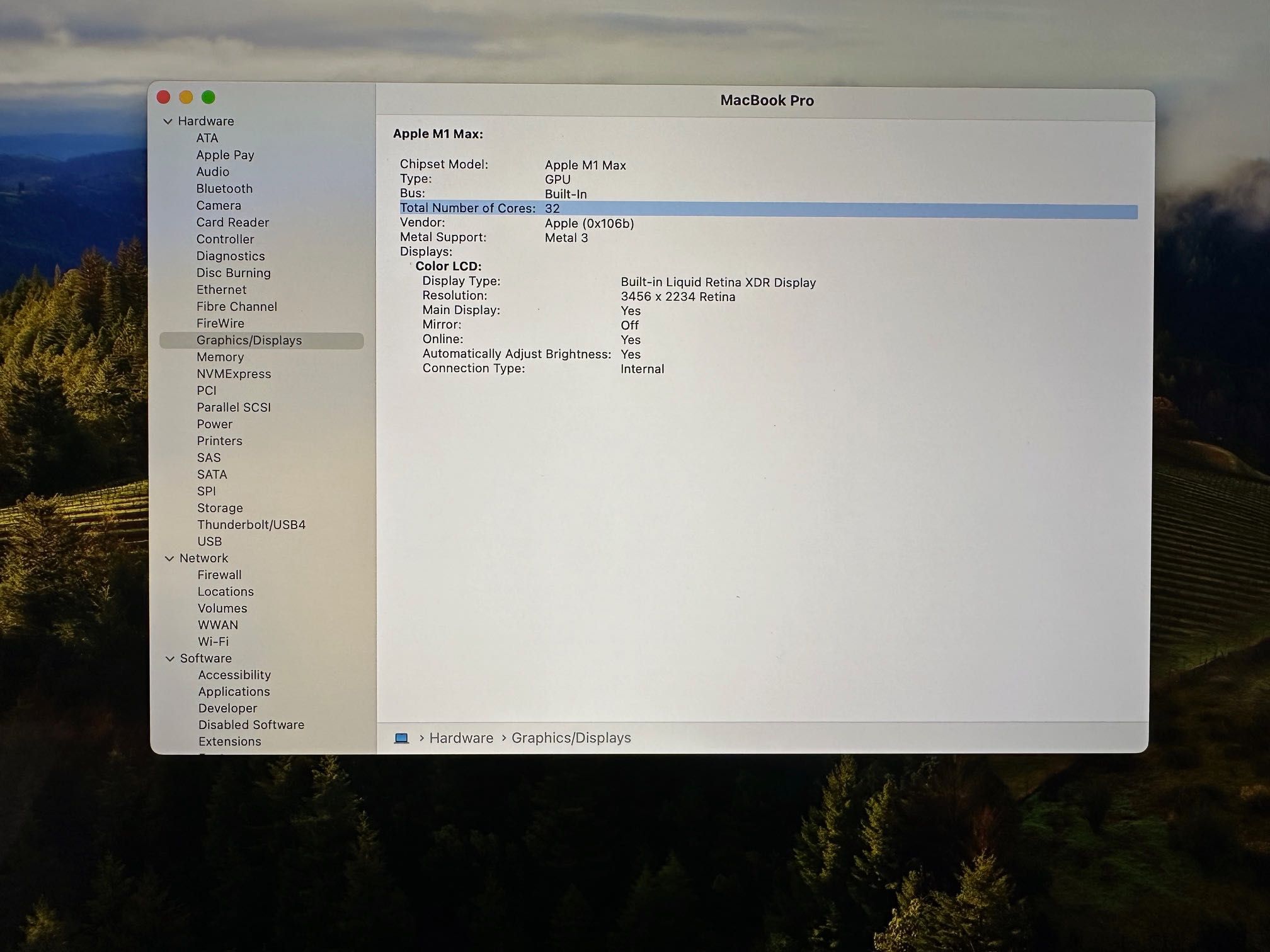Image resolution: width=1270 pixels, height=952 pixels.
Task: Select WWAN under Network
Action: [218, 625]
